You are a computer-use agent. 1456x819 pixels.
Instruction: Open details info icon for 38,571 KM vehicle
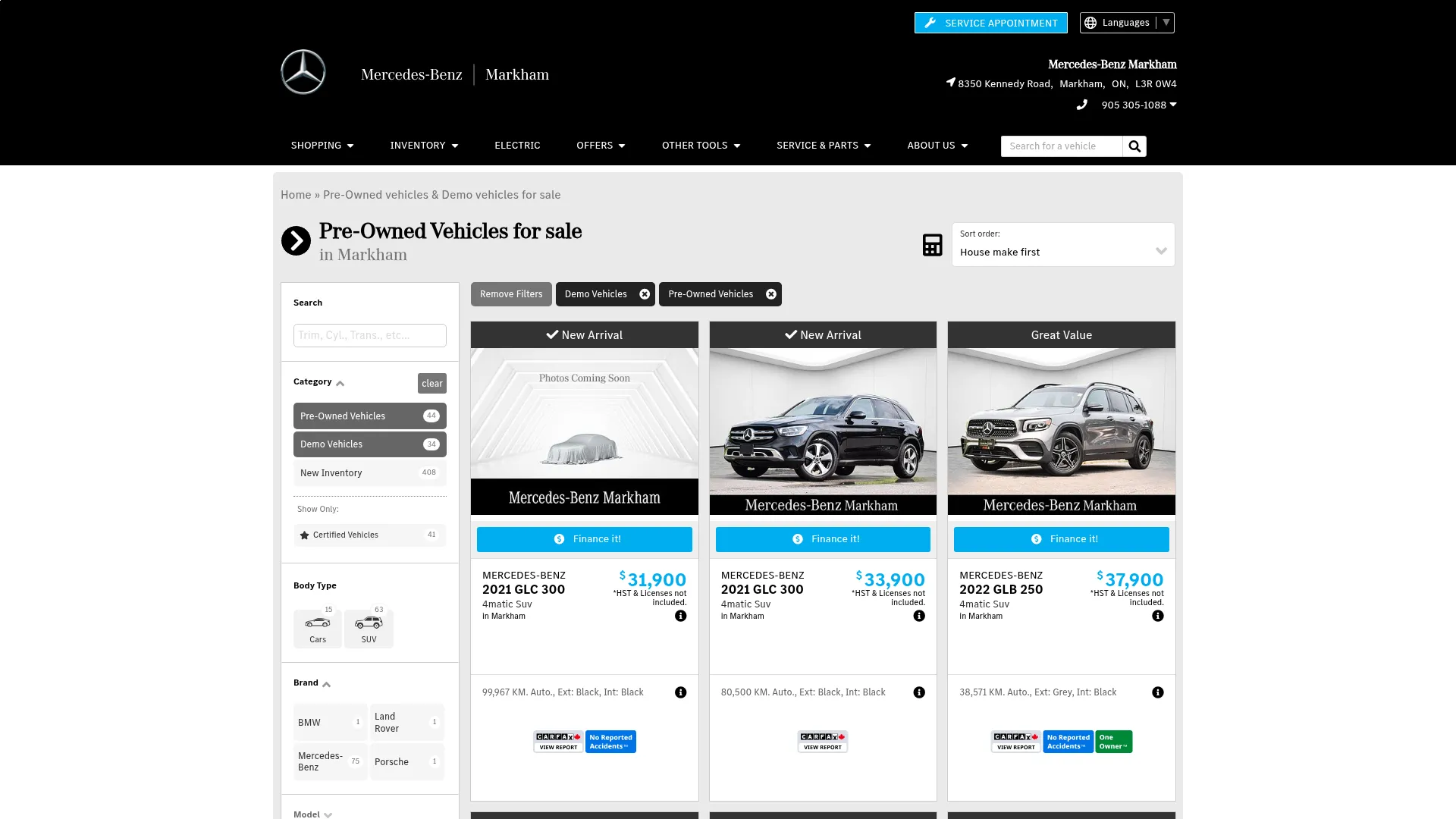tap(1158, 693)
